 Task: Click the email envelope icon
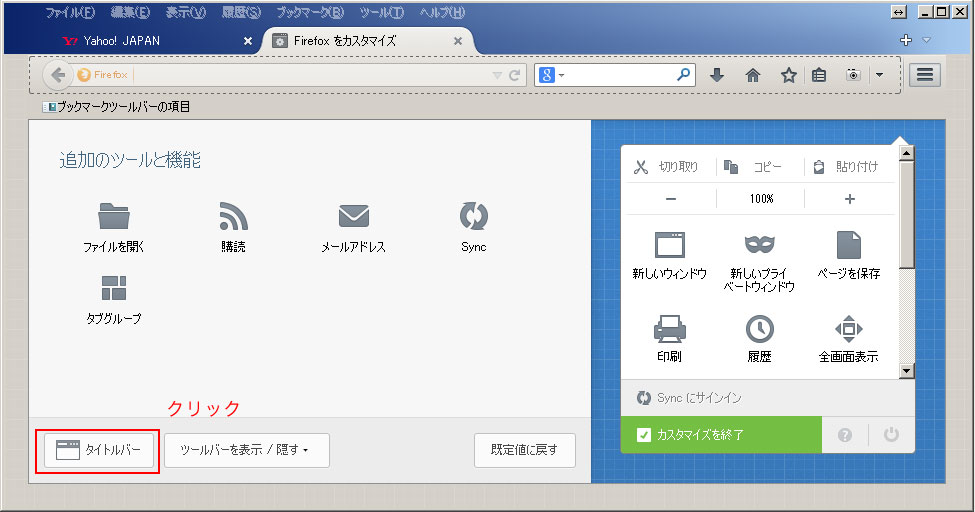pos(354,216)
